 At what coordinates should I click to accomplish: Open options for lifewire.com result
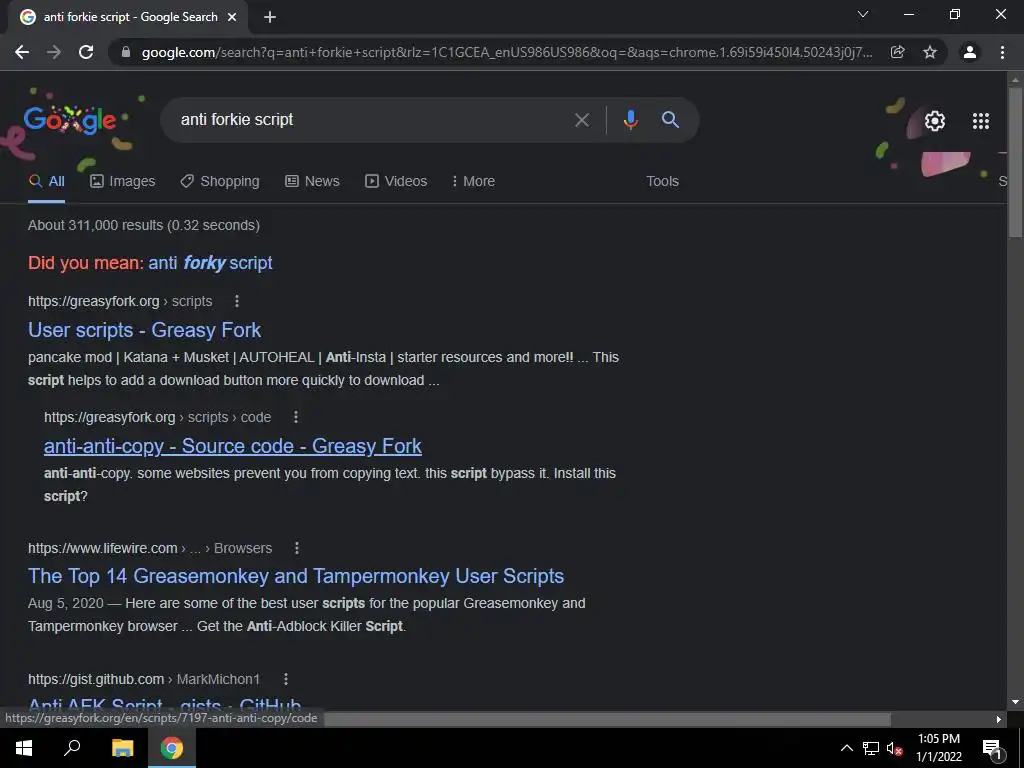296,548
